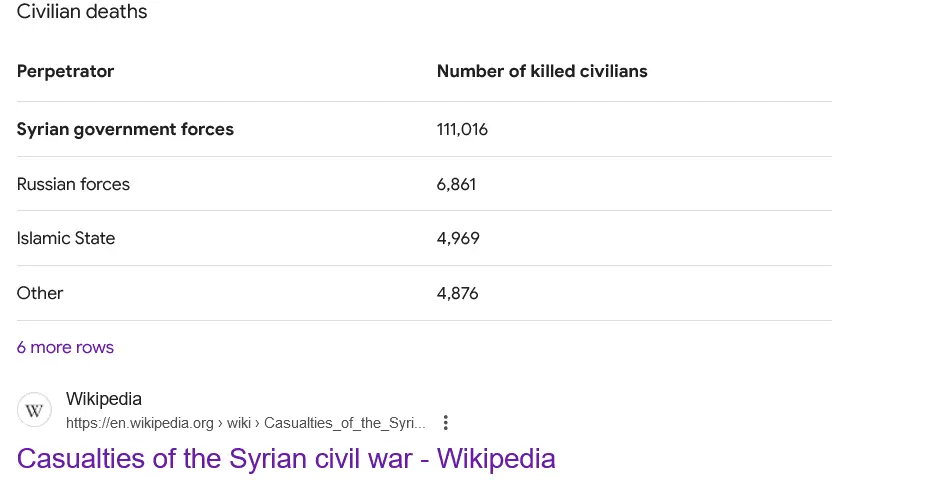Select the Other row label
Image resolution: width=933 pixels, height=488 pixels.
click(x=40, y=293)
